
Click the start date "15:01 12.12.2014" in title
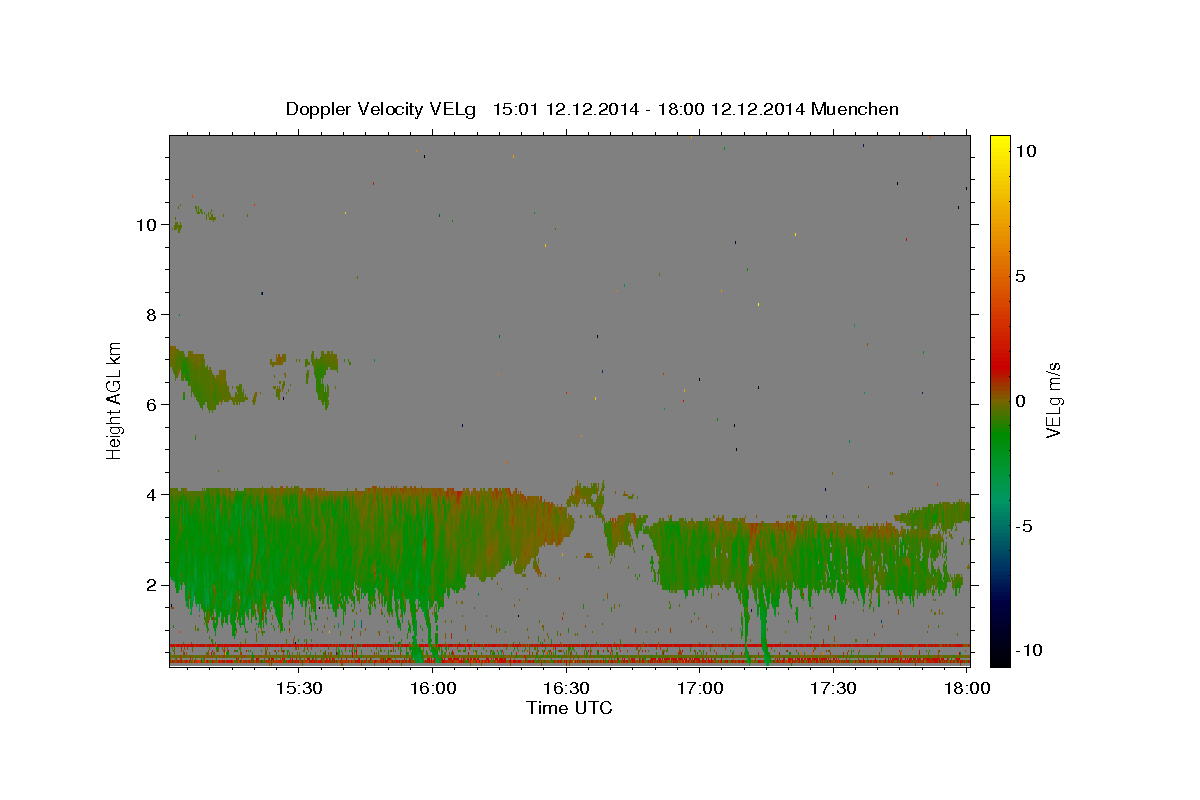[564, 109]
